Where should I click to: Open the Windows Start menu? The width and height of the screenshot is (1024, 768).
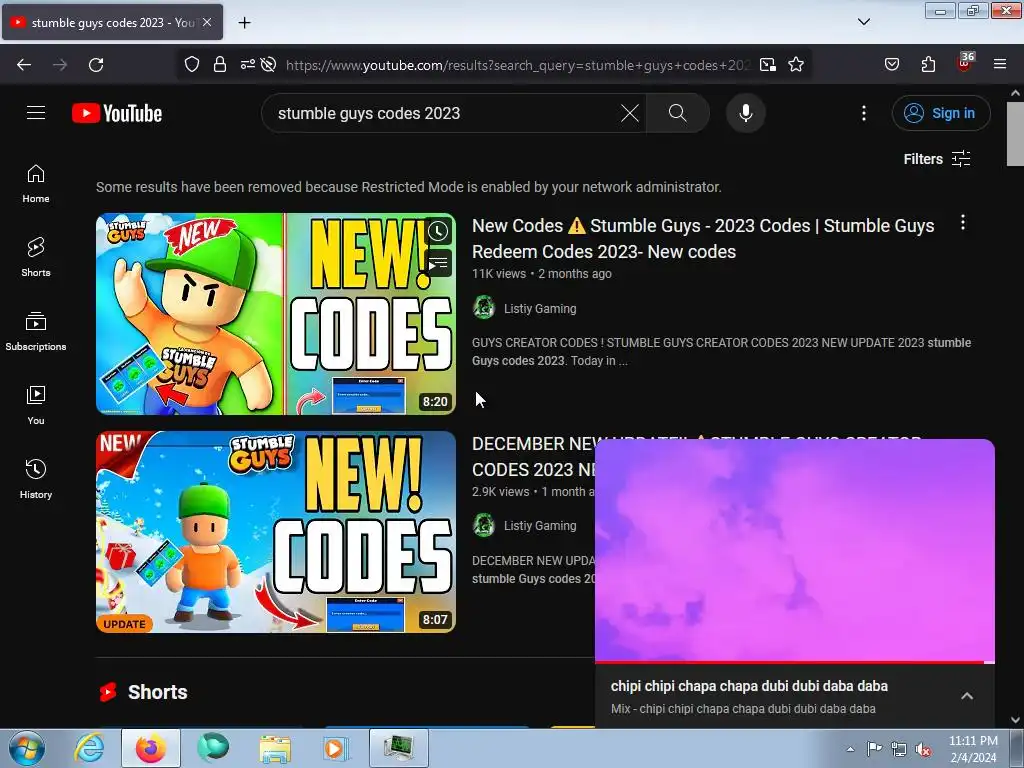[27, 748]
